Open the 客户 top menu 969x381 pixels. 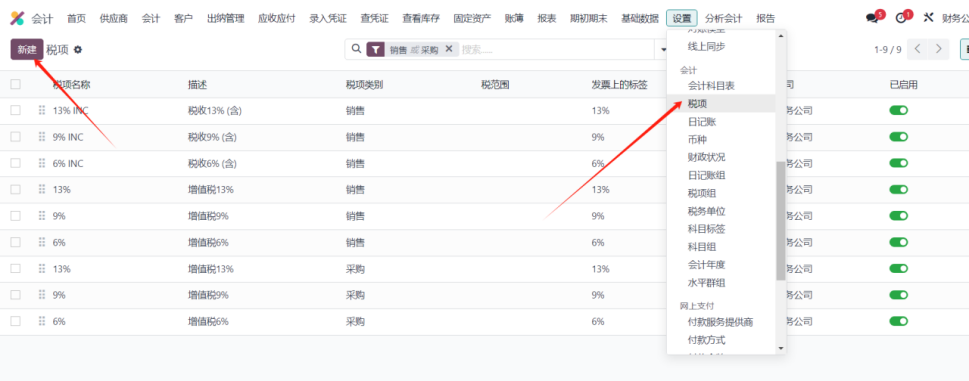click(184, 19)
